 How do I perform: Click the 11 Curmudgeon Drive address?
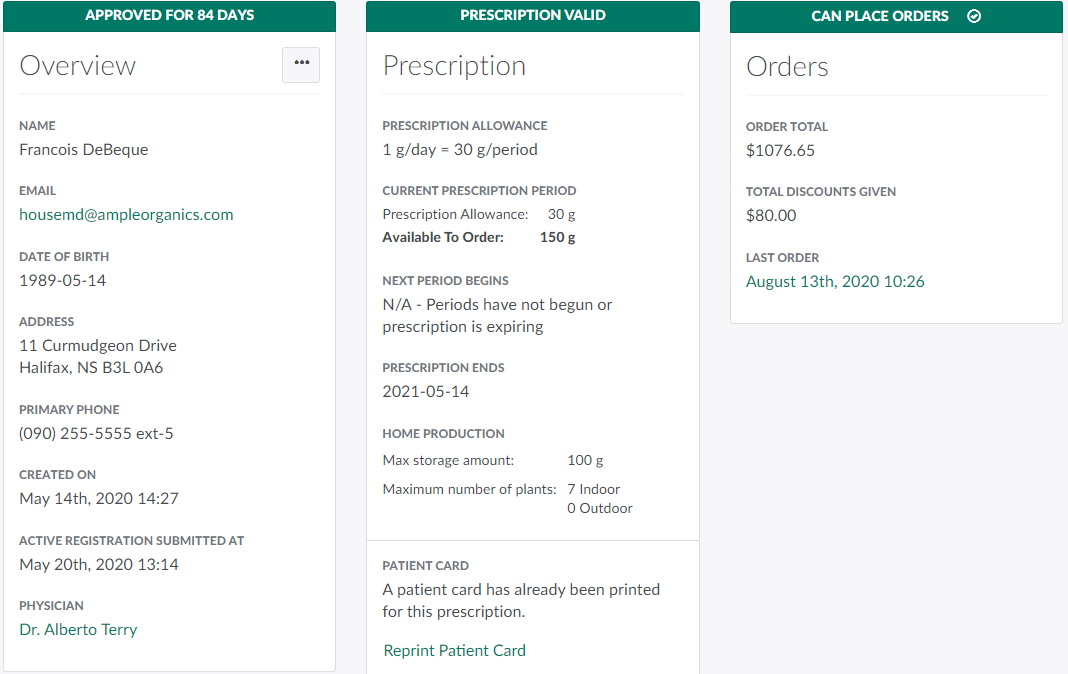[98, 346]
